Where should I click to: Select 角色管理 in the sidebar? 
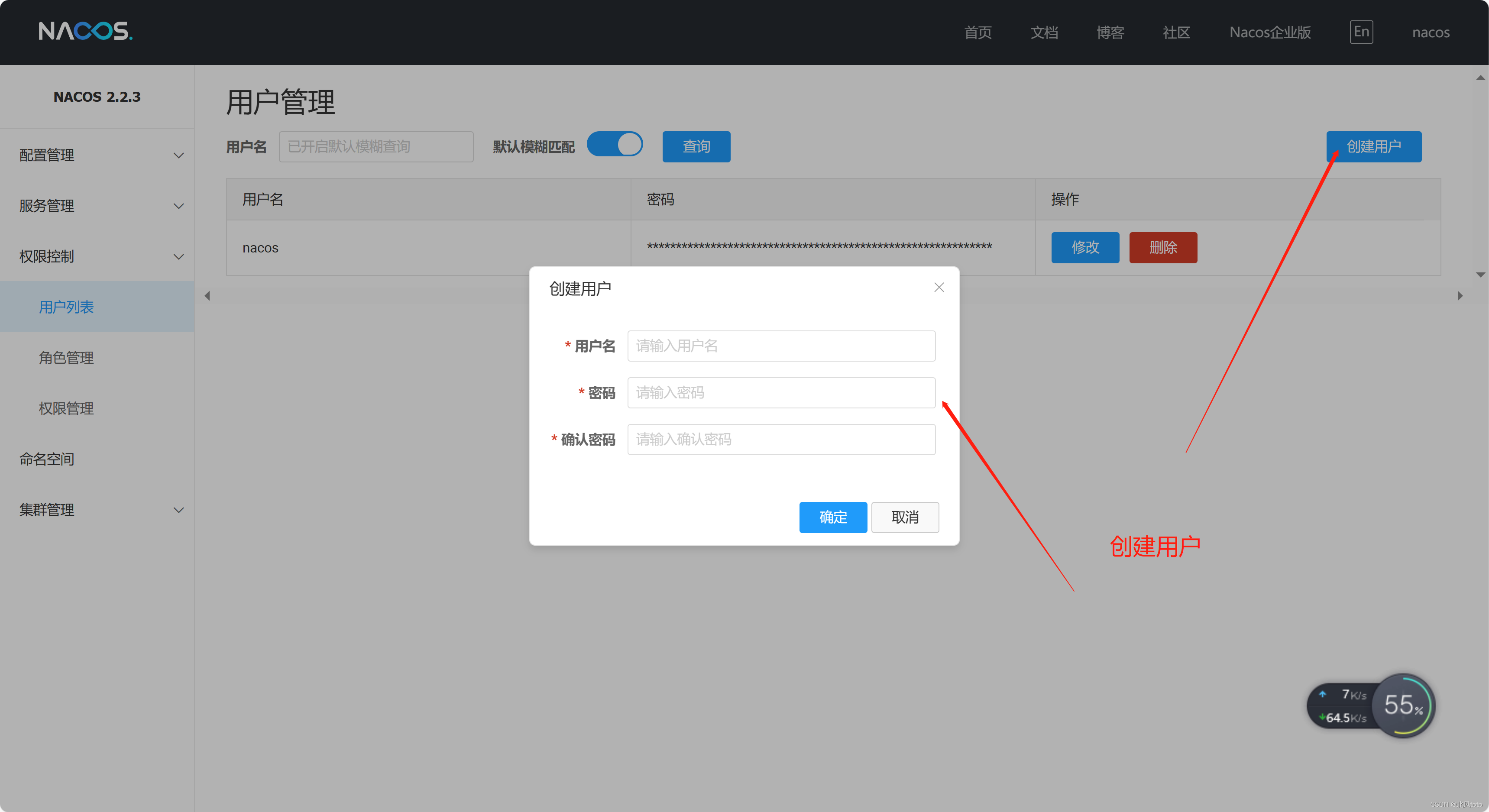(97, 358)
